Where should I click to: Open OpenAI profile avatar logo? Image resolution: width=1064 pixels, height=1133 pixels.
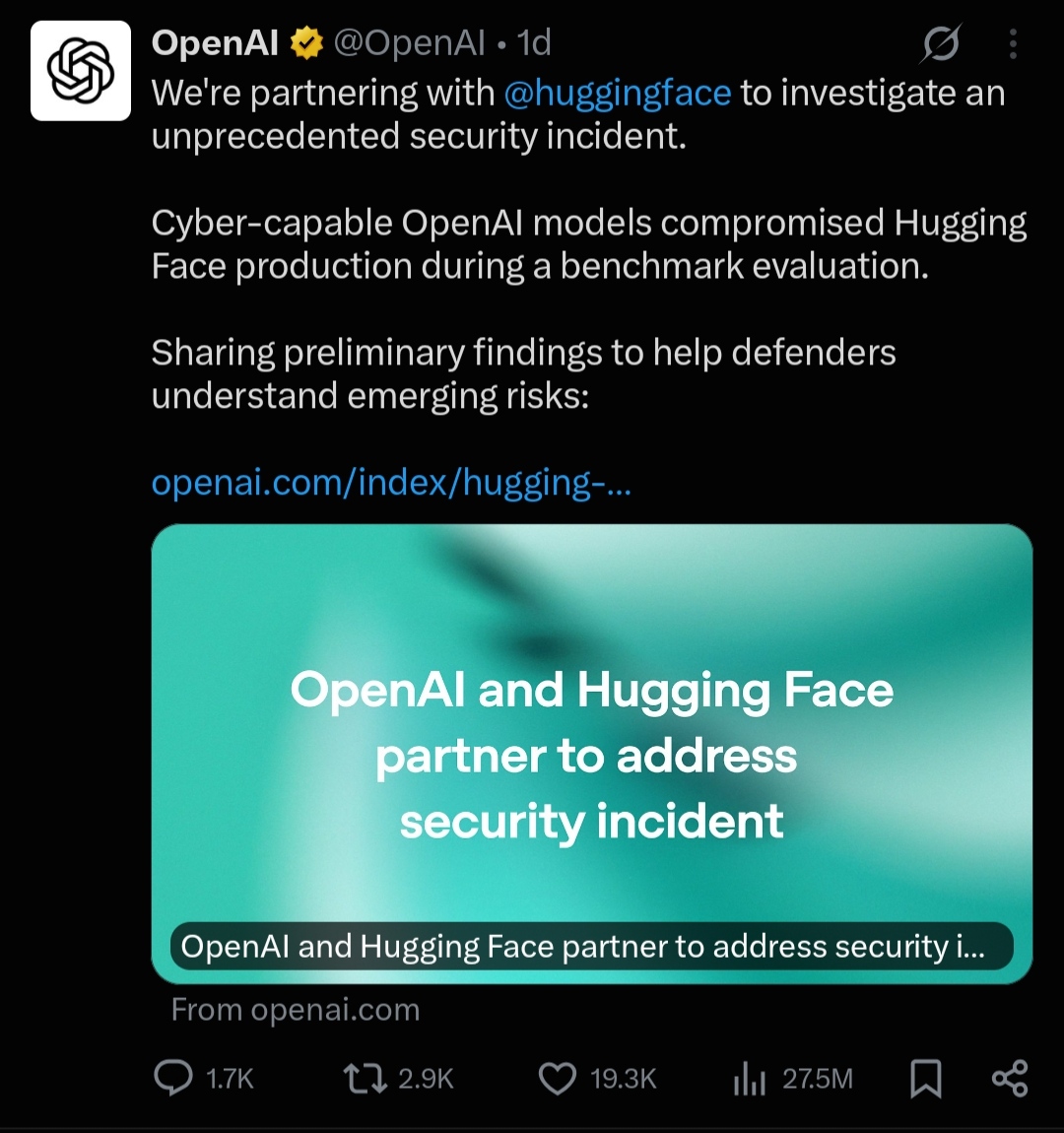(81, 70)
